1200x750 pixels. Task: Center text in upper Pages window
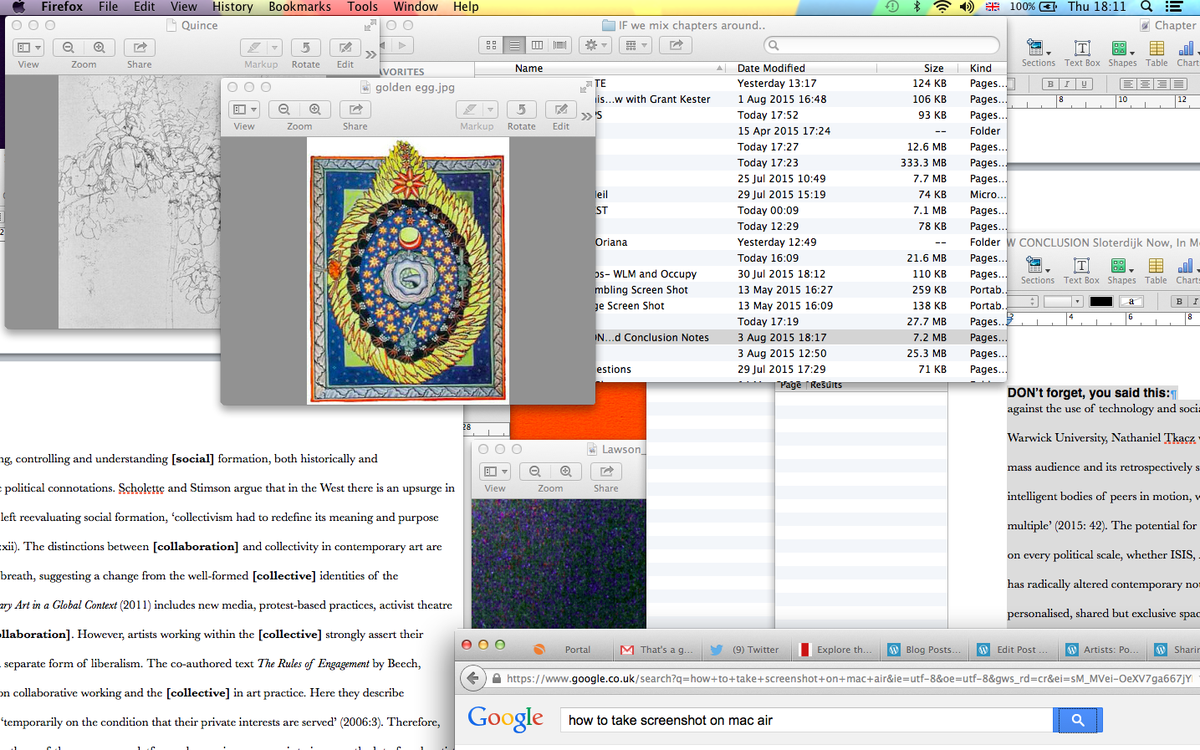click(1147, 86)
